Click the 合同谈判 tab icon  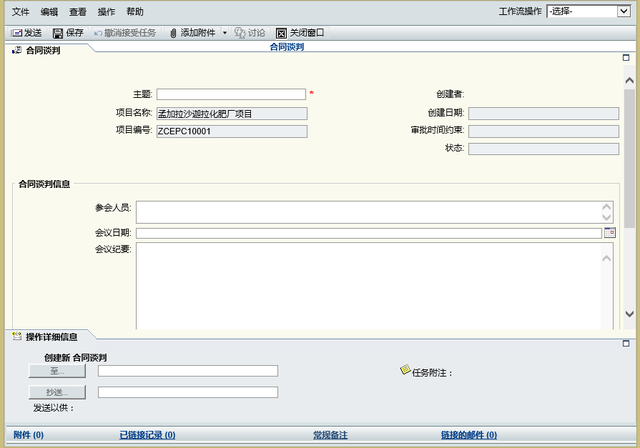tap(17, 50)
